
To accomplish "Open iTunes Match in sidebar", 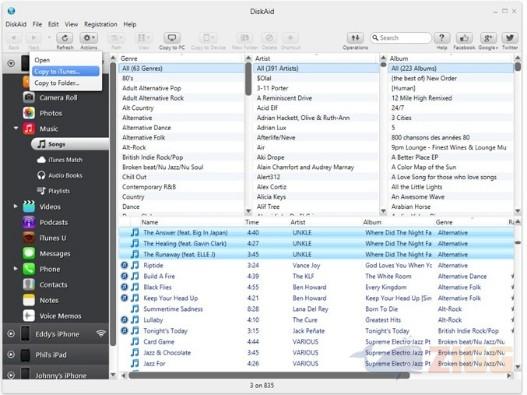I will [x=65, y=160].
